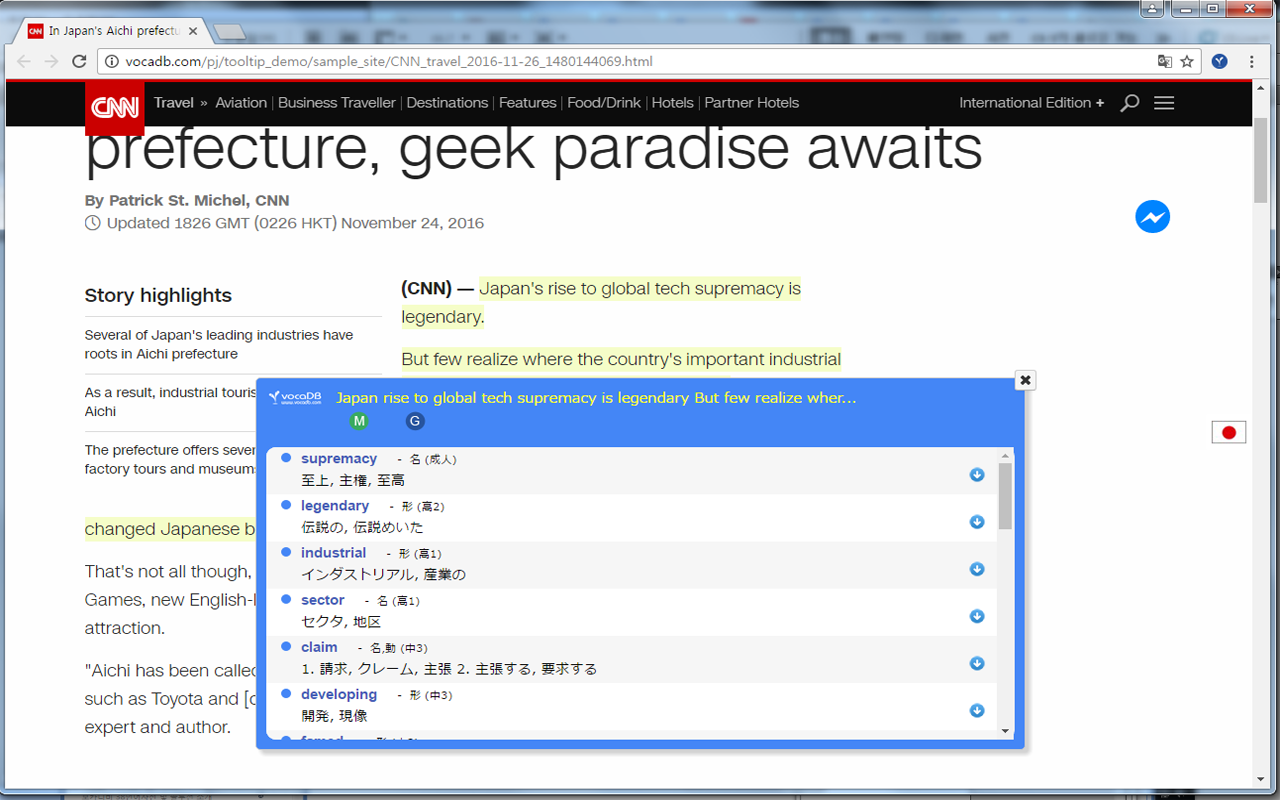Viewport: 1280px width, 800px height.
Task: Click the word developing in the popup
Action: 339,693
